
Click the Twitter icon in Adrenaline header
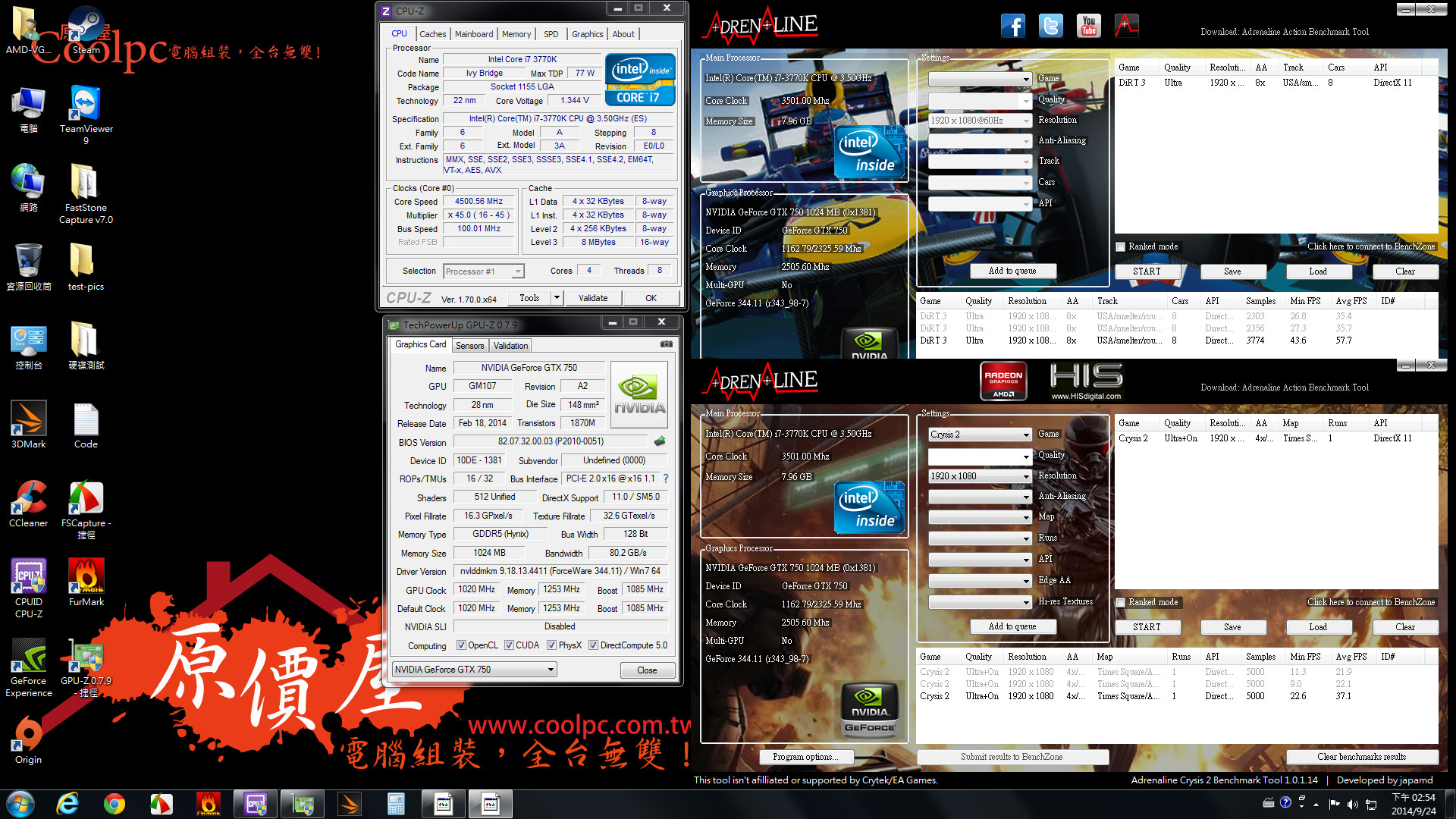[x=1050, y=26]
